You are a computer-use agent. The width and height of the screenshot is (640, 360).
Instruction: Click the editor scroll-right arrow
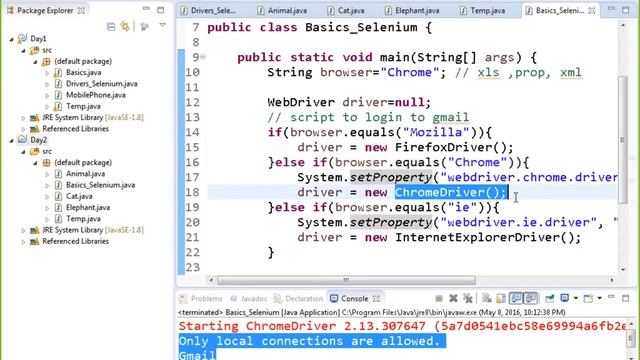pos(612,280)
